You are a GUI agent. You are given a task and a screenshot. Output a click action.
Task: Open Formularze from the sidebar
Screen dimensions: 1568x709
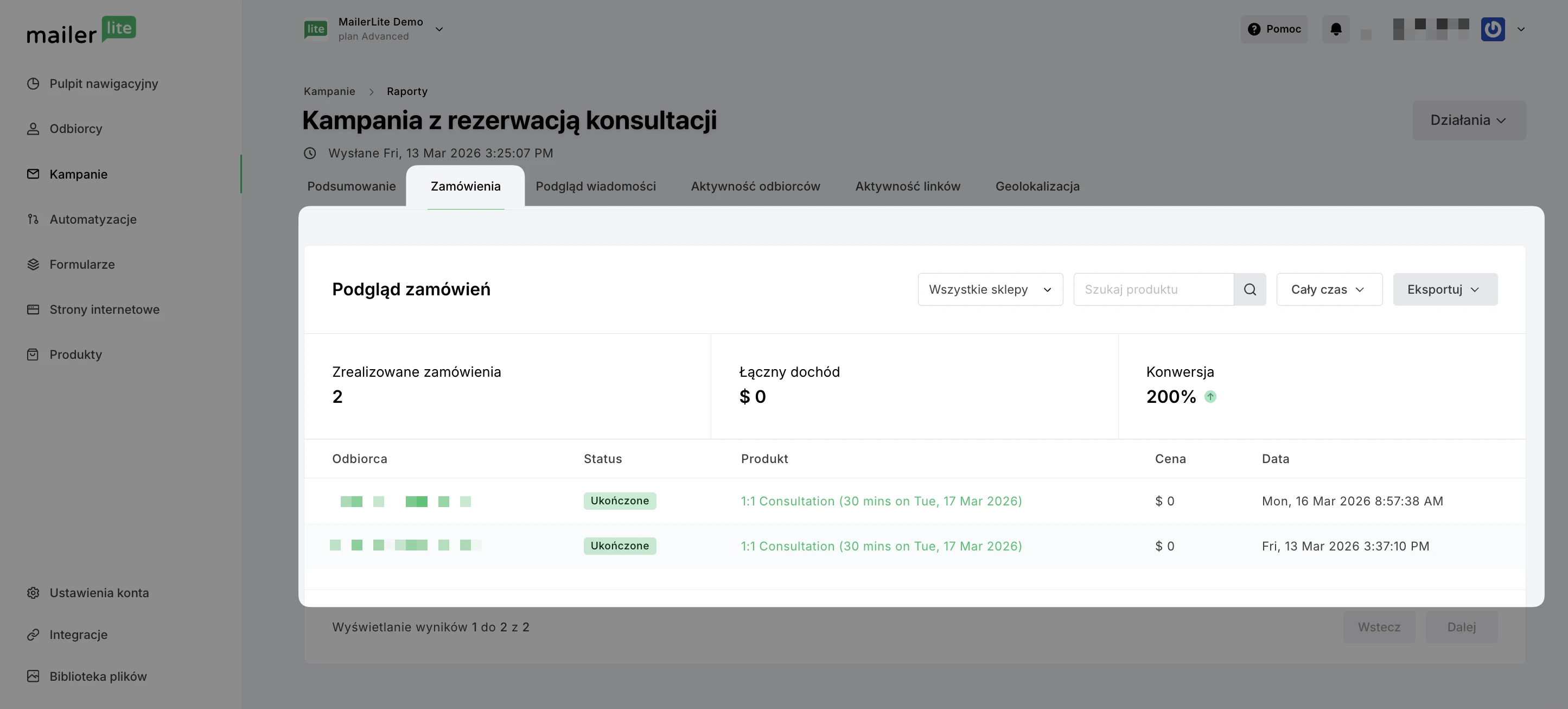point(81,264)
